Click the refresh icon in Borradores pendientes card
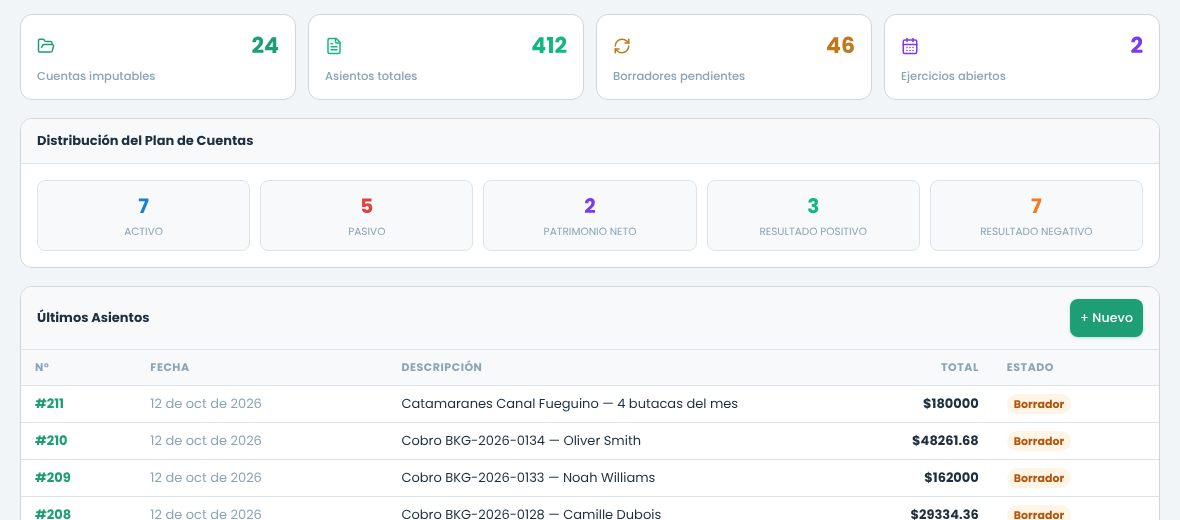The width and height of the screenshot is (1180, 520). (x=622, y=46)
